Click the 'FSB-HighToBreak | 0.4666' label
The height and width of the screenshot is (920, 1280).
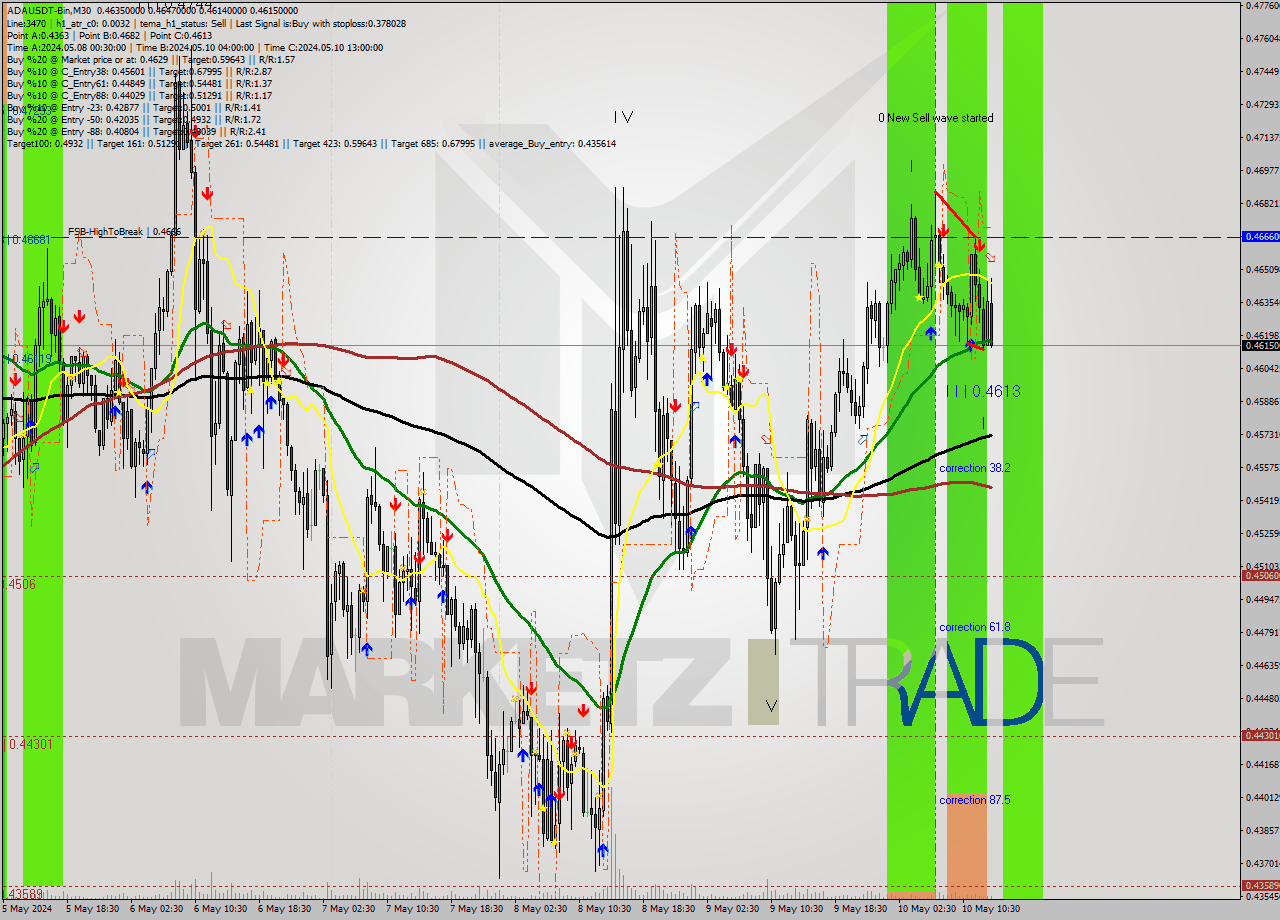click(x=125, y=232)
